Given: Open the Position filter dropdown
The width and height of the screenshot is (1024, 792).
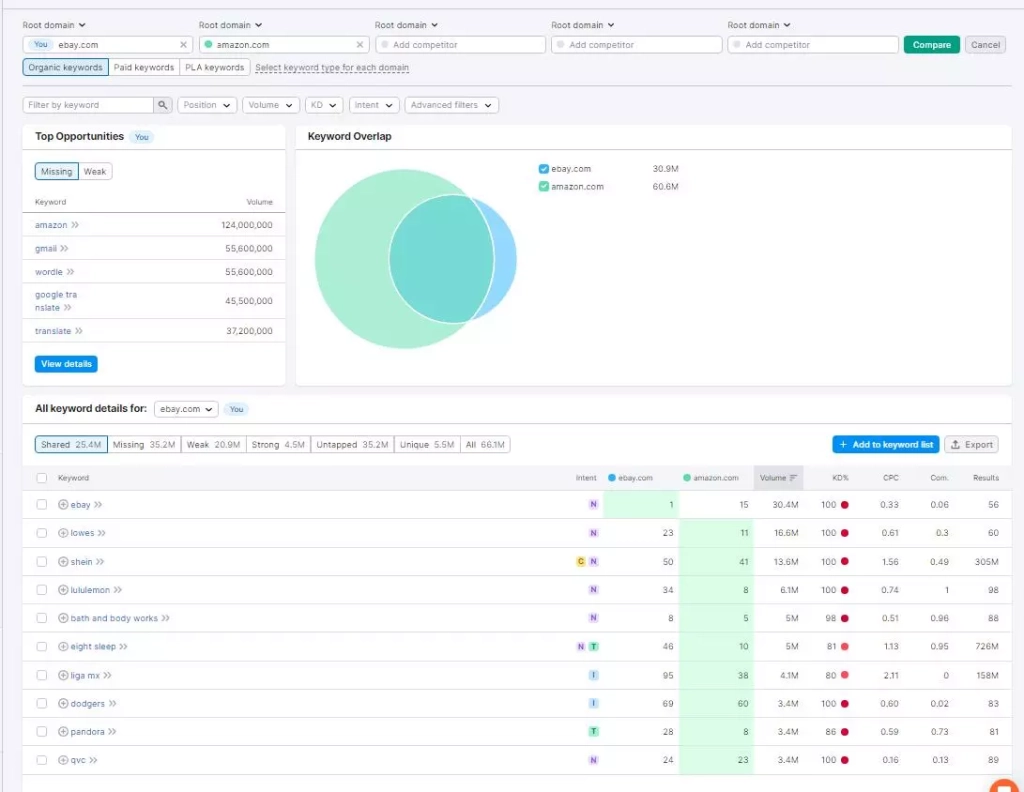Looking at the screenshot, I should (x=207, y=105).
